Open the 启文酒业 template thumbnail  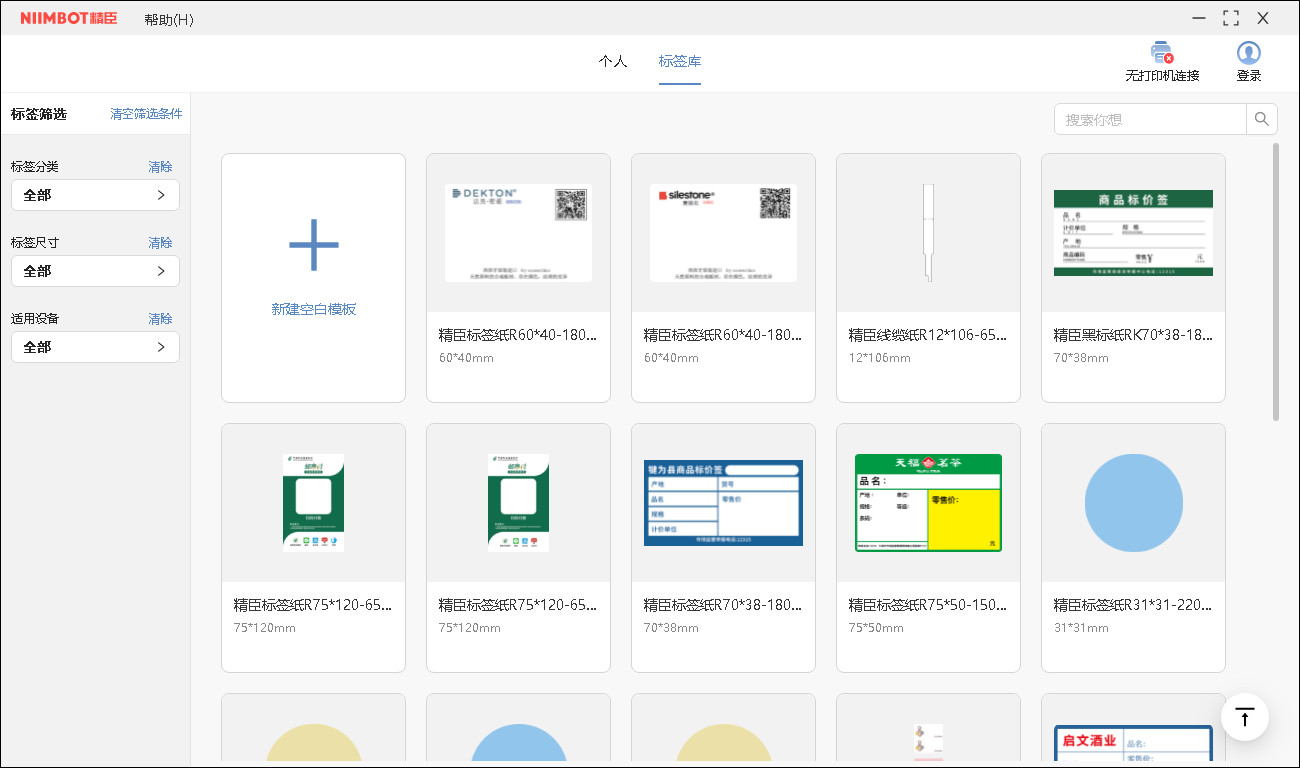coord(1133,745)
